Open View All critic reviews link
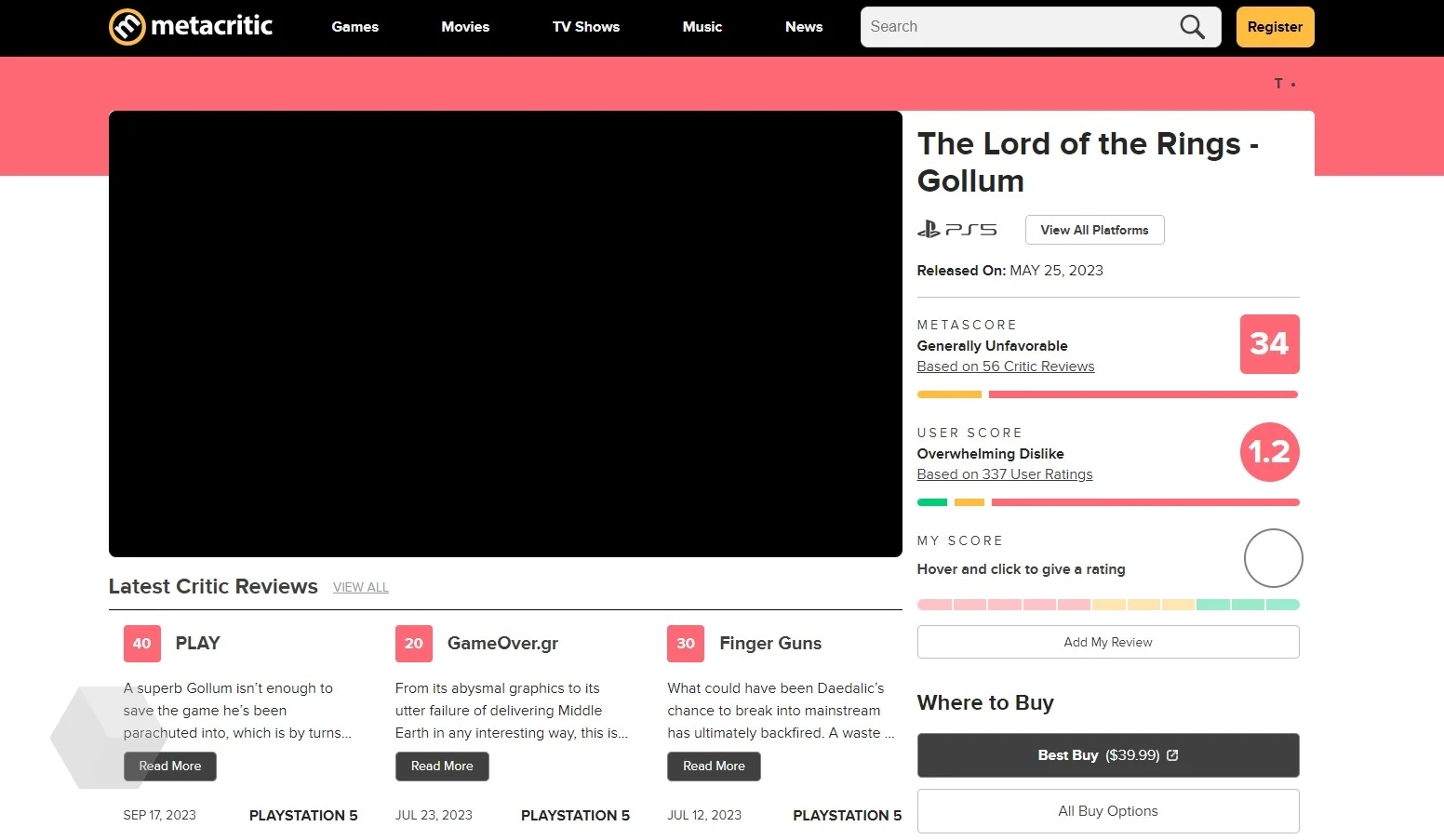The image size is (1444, 840). [x=361, y=588]
